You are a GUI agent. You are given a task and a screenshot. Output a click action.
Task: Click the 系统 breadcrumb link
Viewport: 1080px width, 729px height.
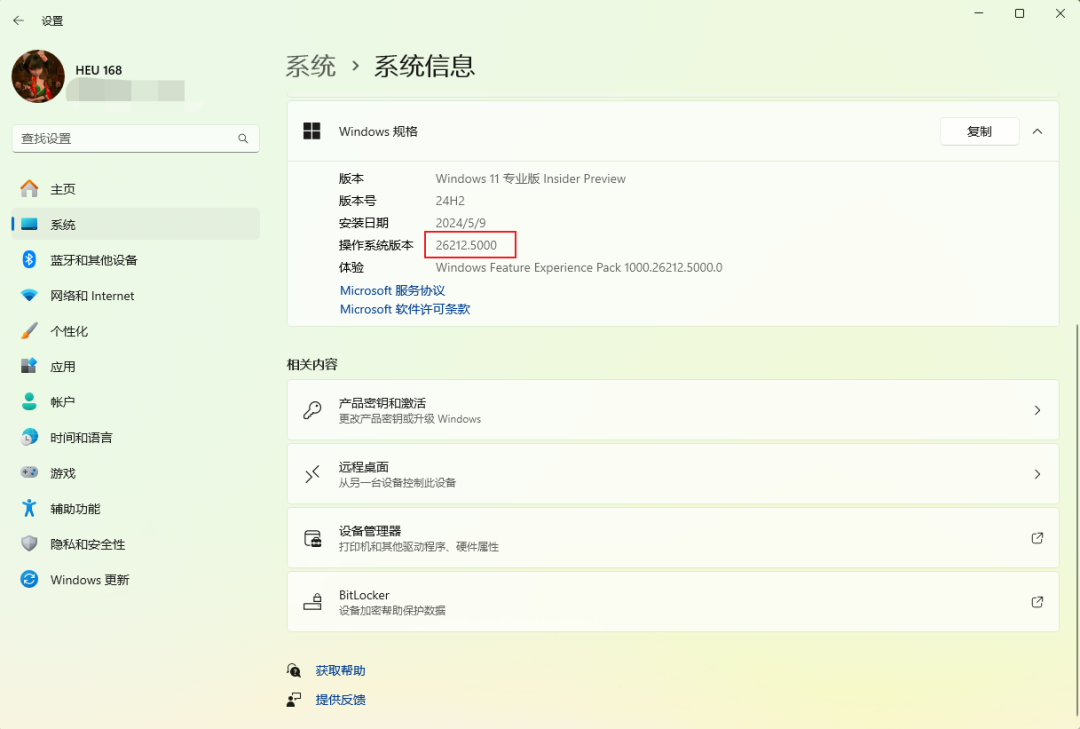pyautogui.click(x=311, y=67)
